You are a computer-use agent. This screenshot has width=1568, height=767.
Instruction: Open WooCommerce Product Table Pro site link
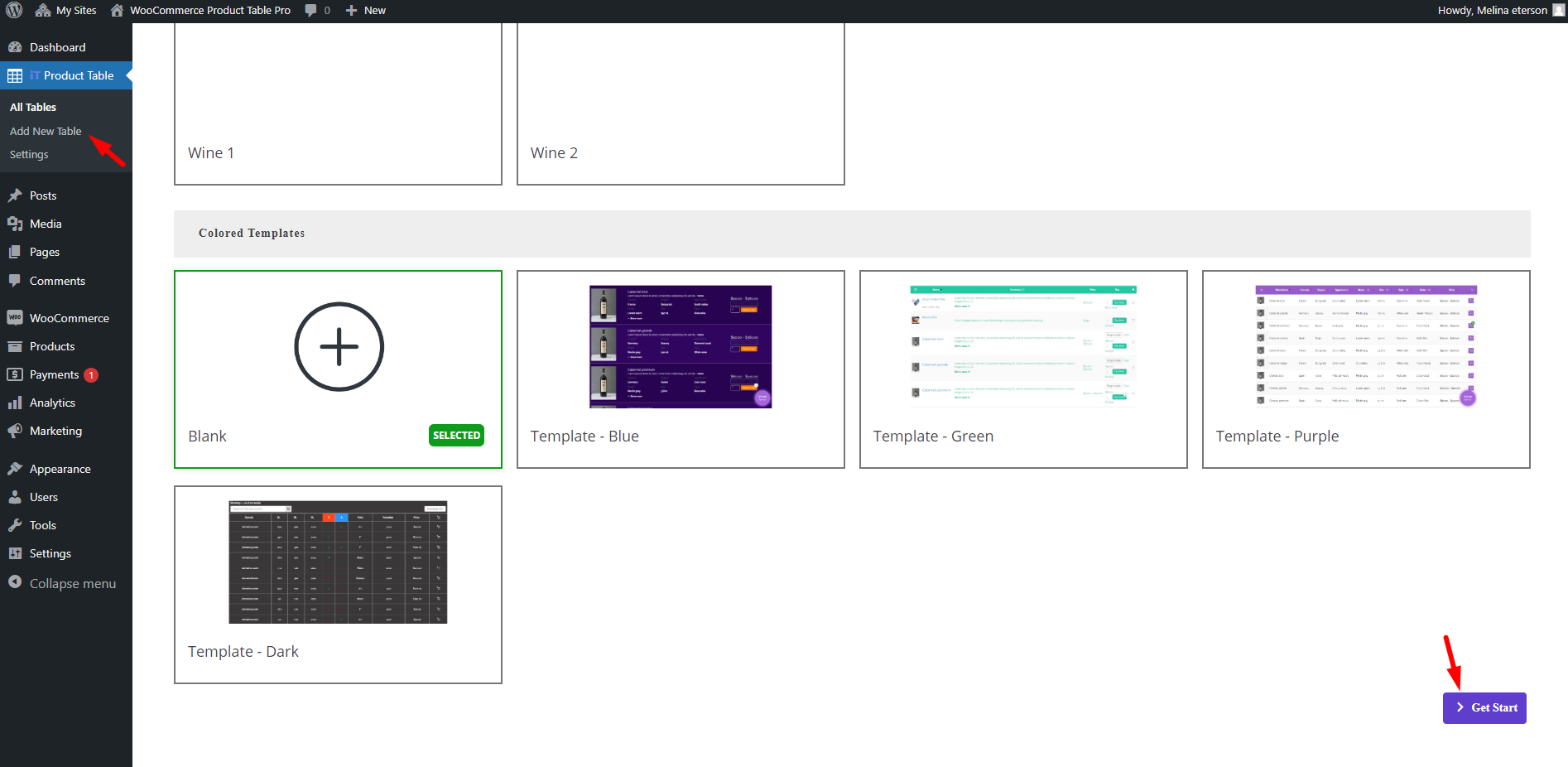tap(209, 10)
